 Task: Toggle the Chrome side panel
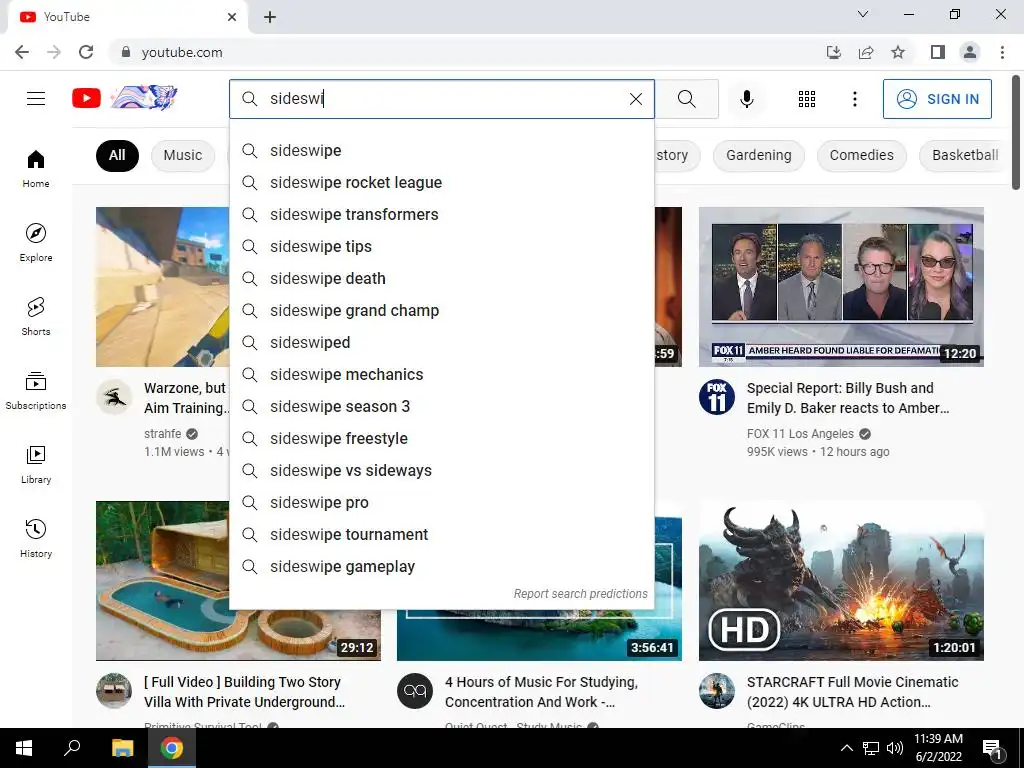tap(938, 52)
